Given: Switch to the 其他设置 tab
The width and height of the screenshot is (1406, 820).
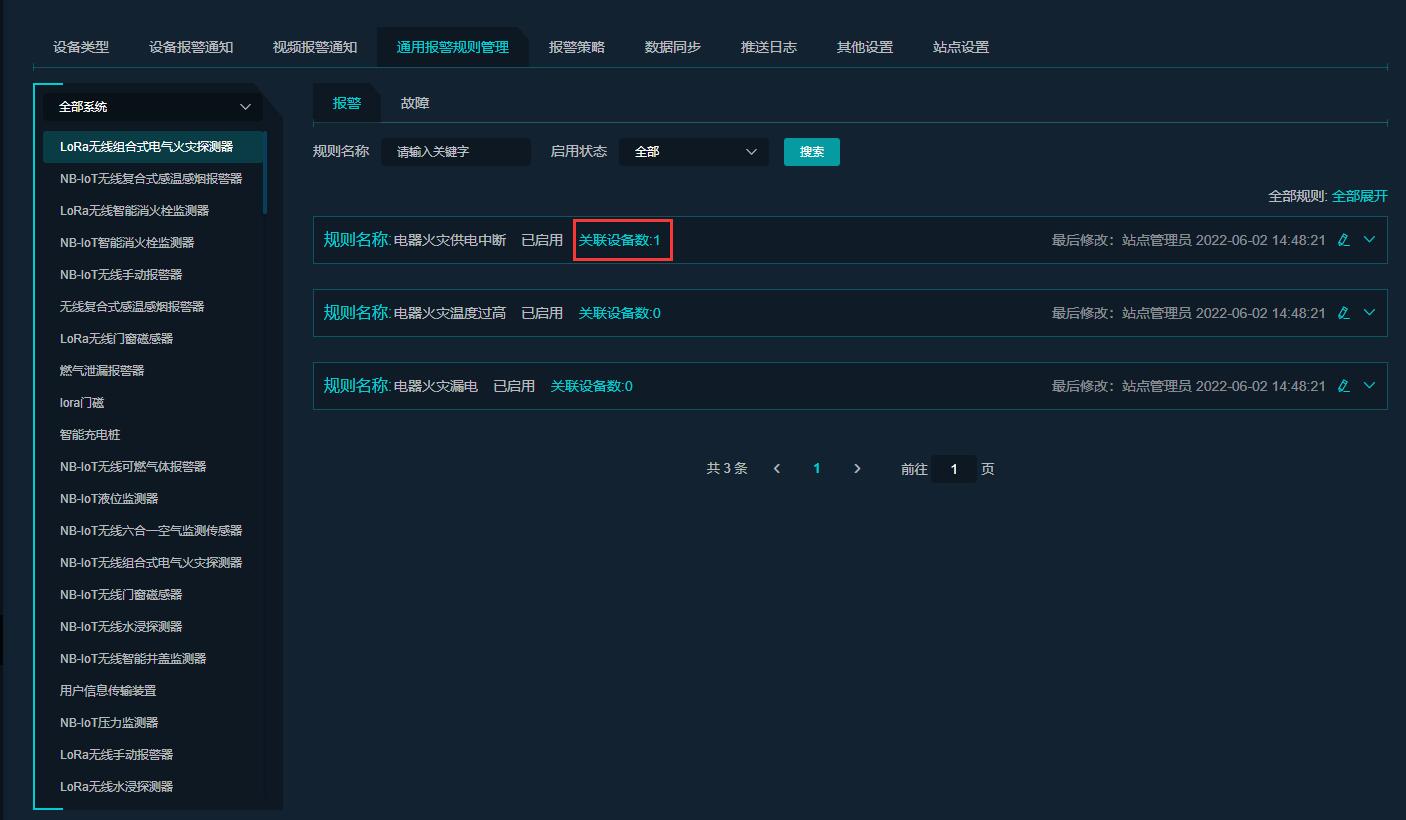Looking at the screenshot, I should 865,47.
